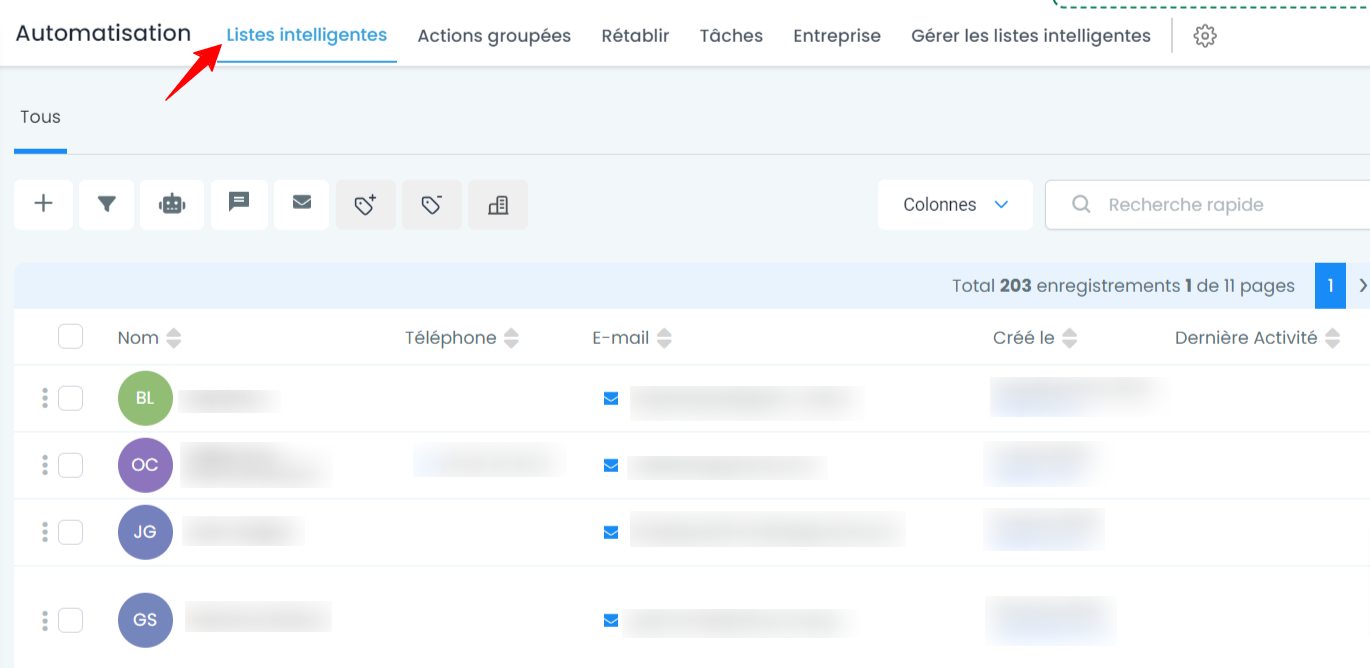Toggle the select-all header checkbox
The height and width of the screenshot is (668, 1370).
[70, 336]
